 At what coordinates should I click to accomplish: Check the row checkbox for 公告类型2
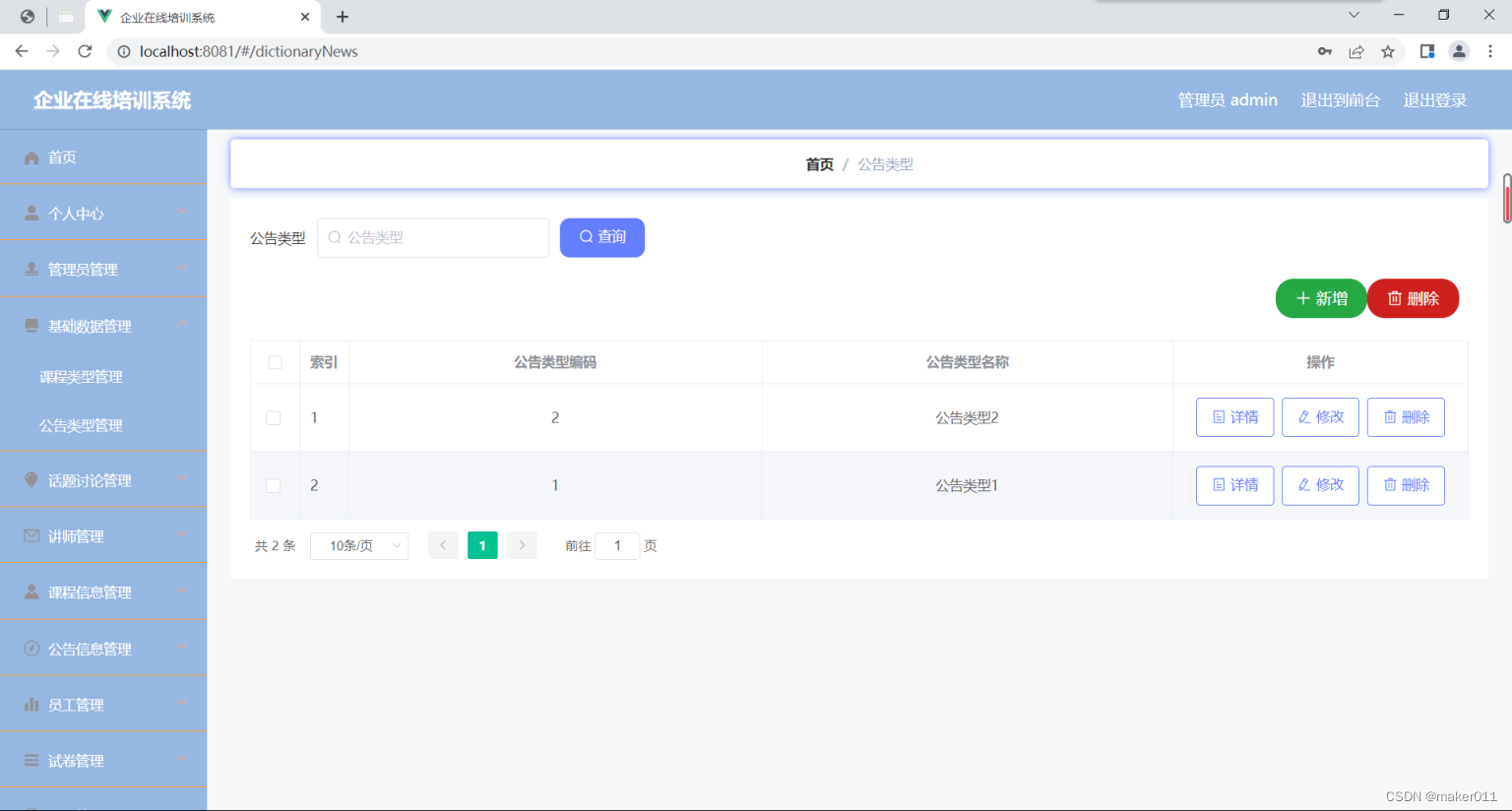coord(274,418)
